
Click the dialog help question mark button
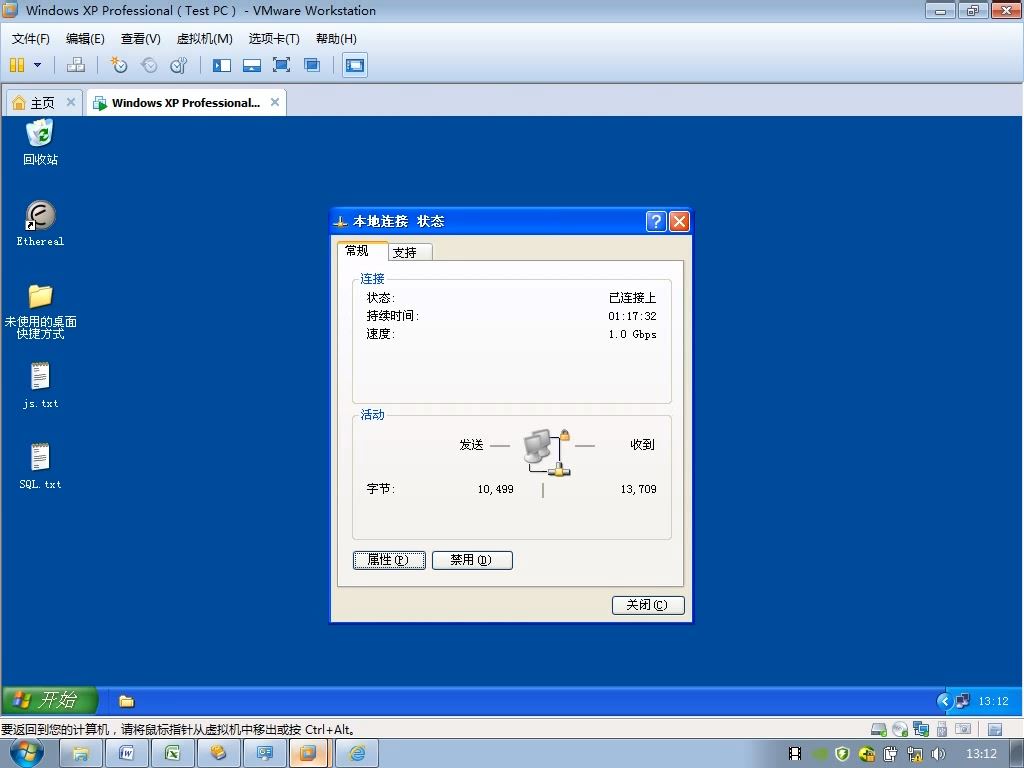[656, 221]
